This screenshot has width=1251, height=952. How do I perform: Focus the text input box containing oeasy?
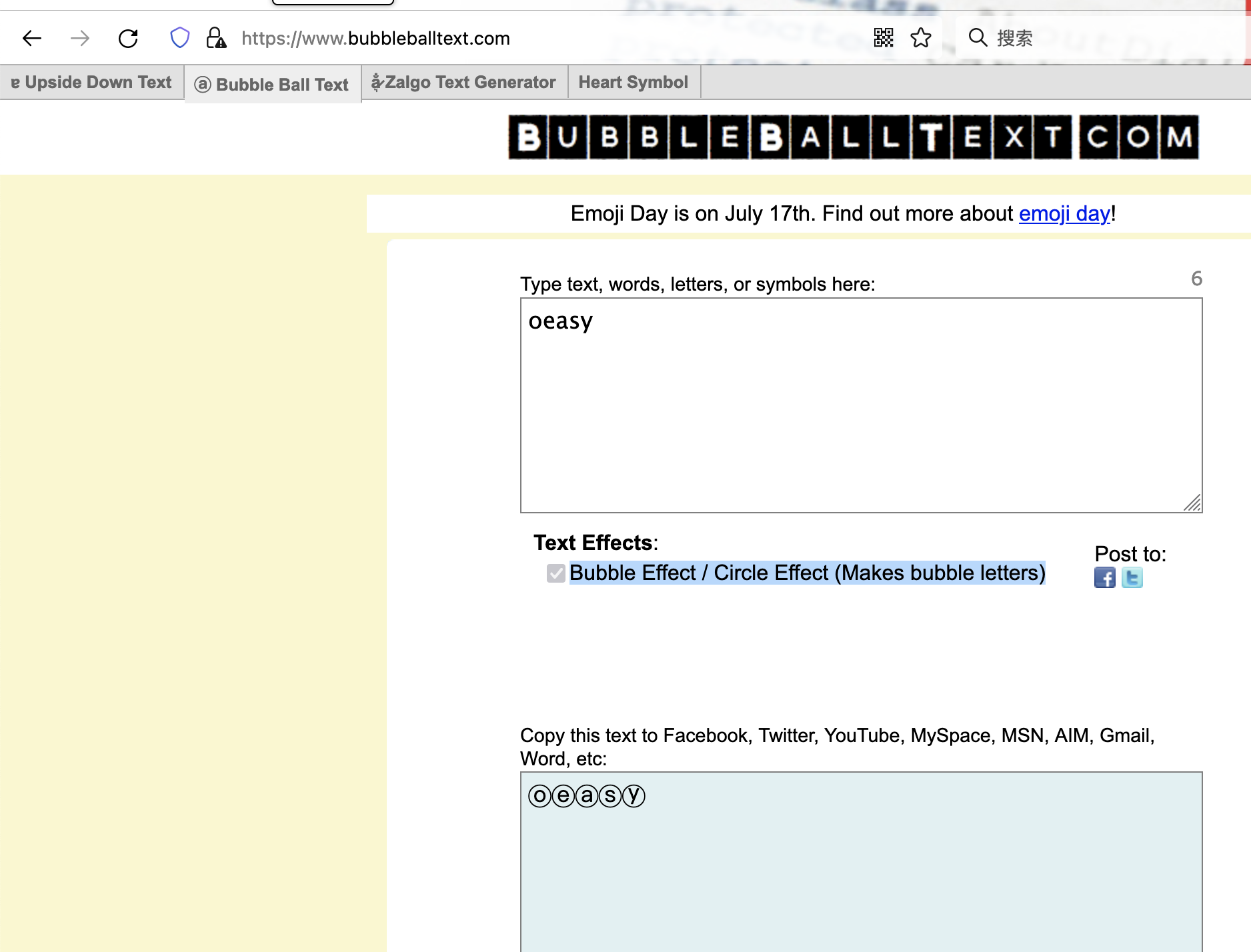pos(861,405)
